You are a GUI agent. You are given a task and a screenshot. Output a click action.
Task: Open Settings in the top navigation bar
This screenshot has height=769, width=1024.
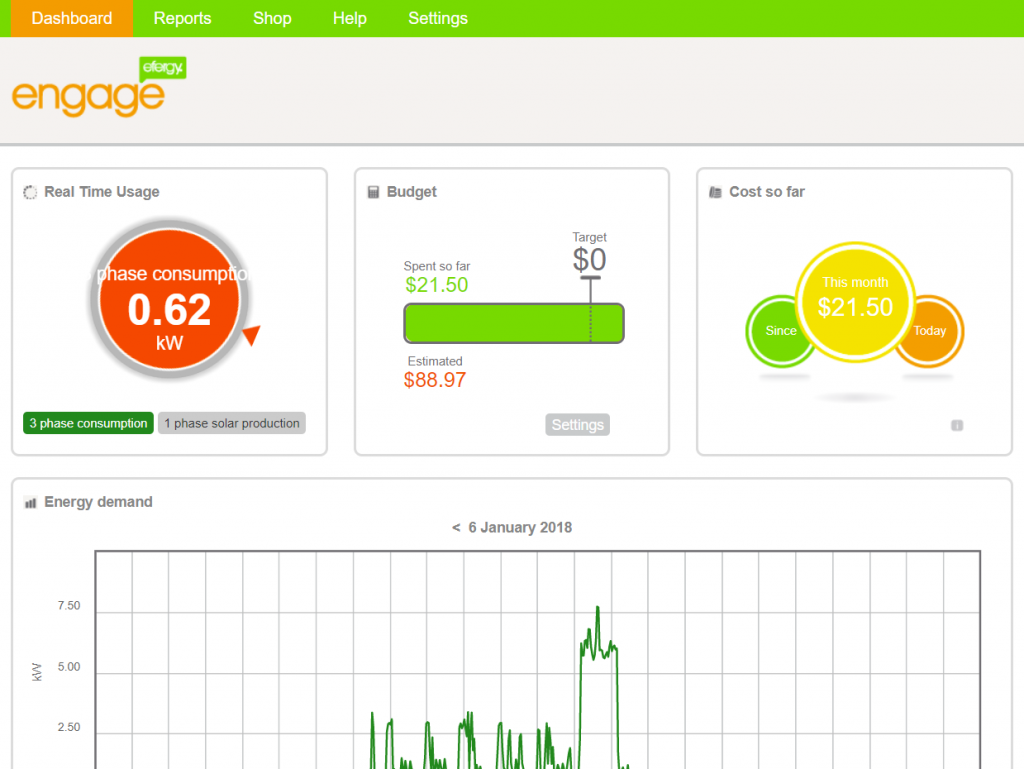[x=438, y=18]
